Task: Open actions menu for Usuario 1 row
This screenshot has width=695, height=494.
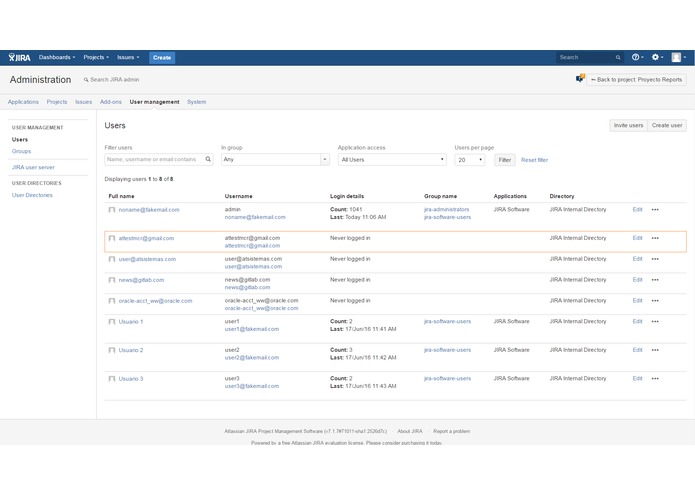Action: [x=655, y=322]
